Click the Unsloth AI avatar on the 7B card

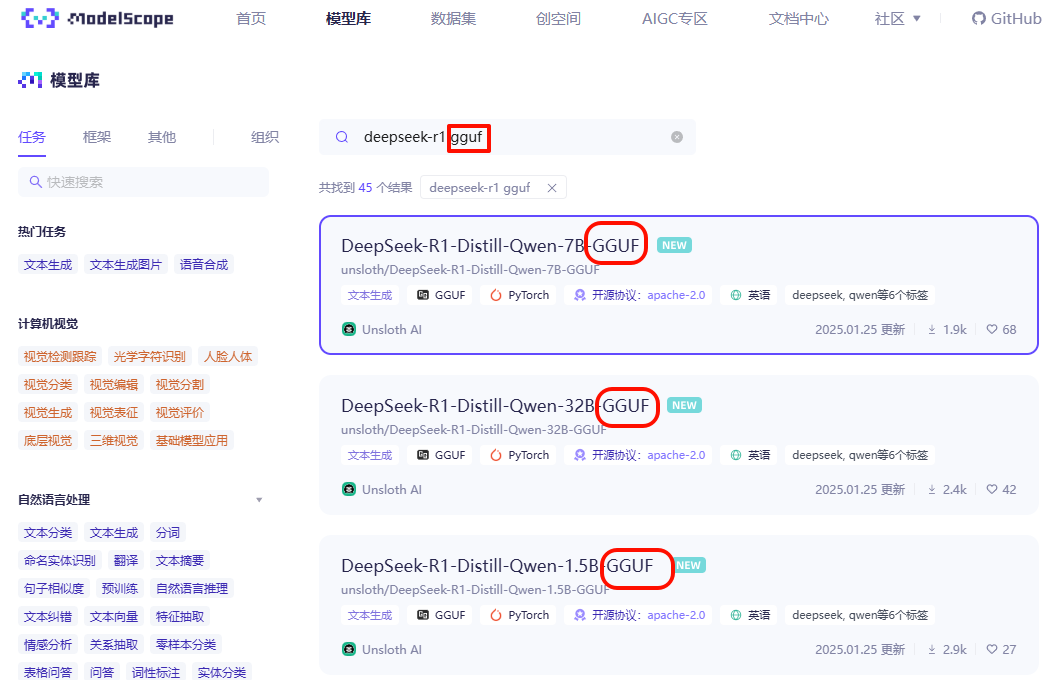coord(349,329)
